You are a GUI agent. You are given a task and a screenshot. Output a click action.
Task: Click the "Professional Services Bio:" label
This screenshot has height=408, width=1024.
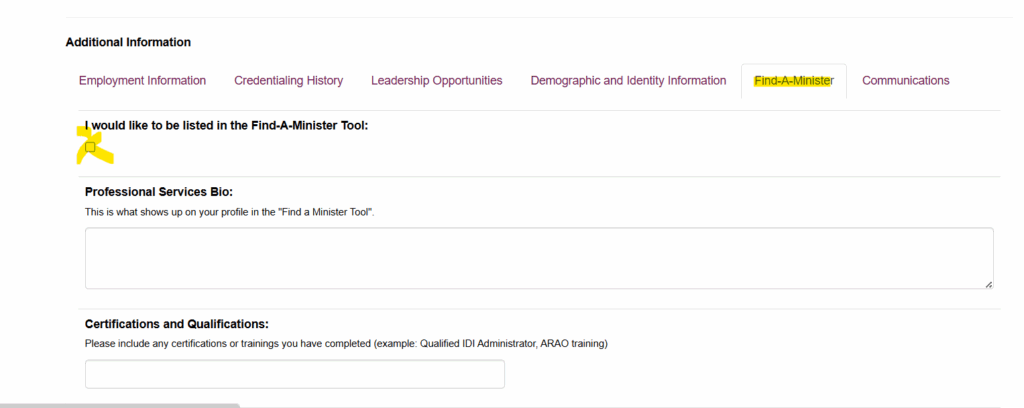coord(158,191)
